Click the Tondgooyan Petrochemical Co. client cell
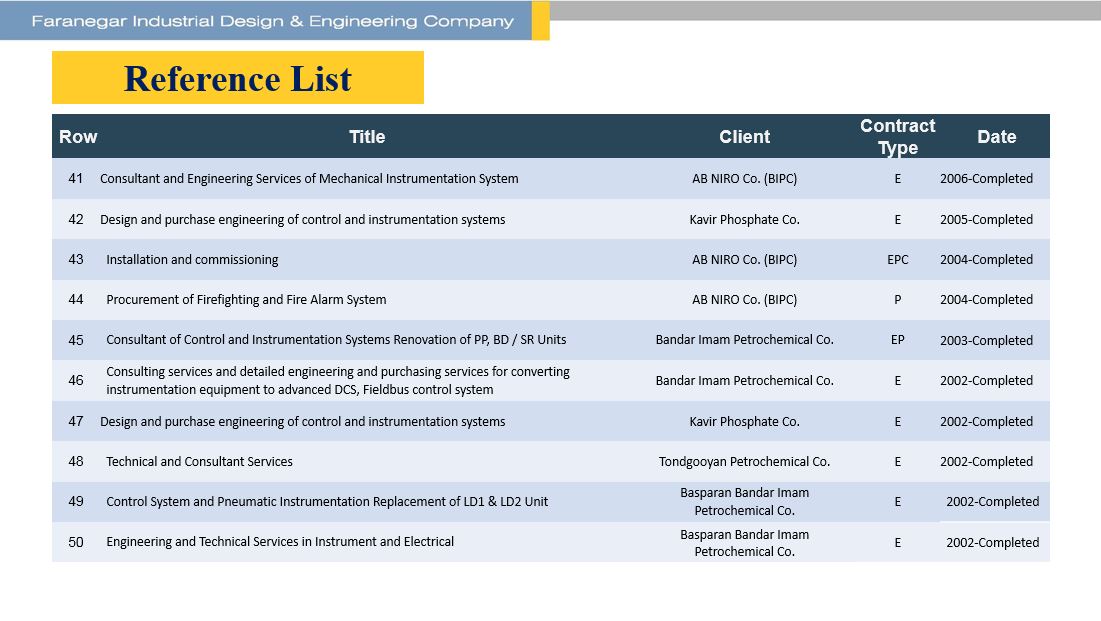Image resolution: width=1101 pixels, height=621 pixels. 744,461
